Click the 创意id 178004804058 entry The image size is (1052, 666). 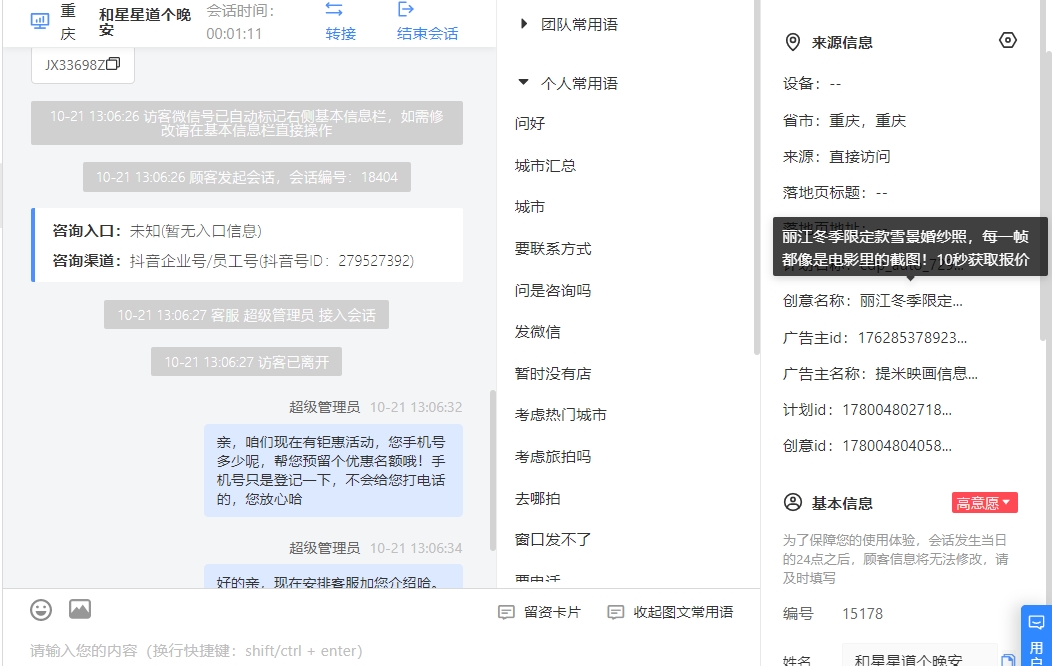(x=867, y=446)
